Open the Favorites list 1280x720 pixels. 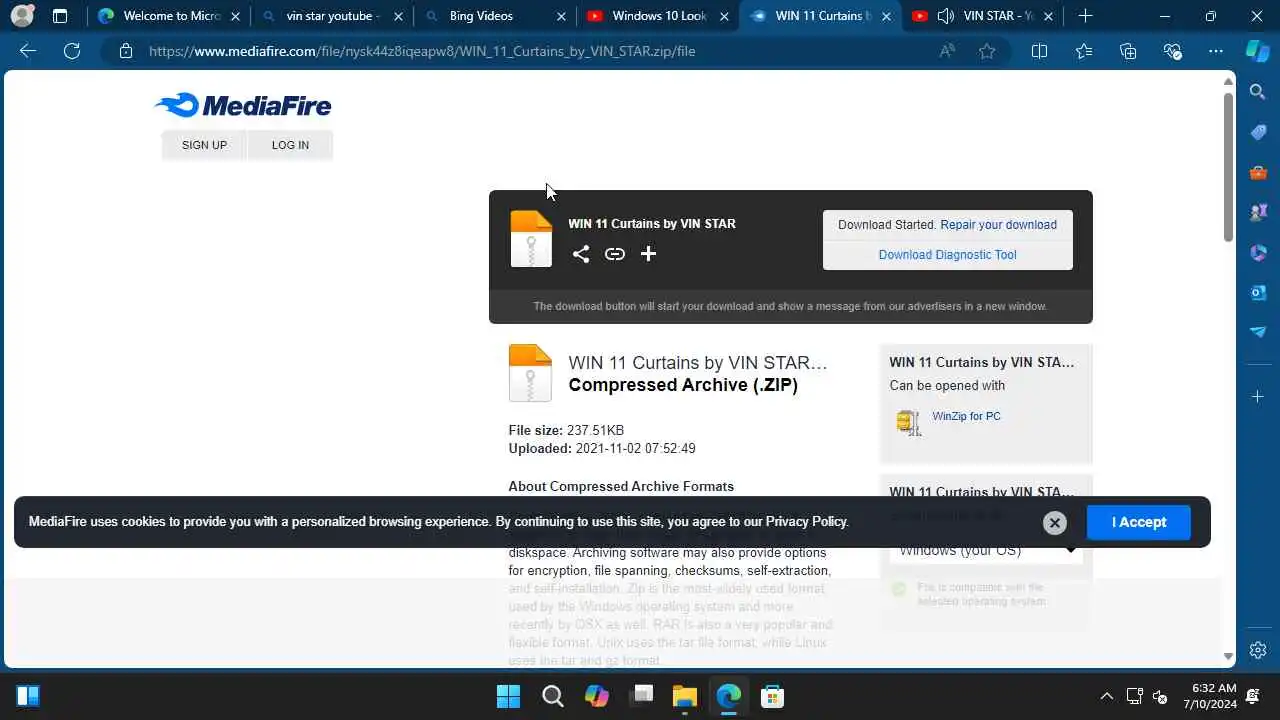coord(1084,51)
